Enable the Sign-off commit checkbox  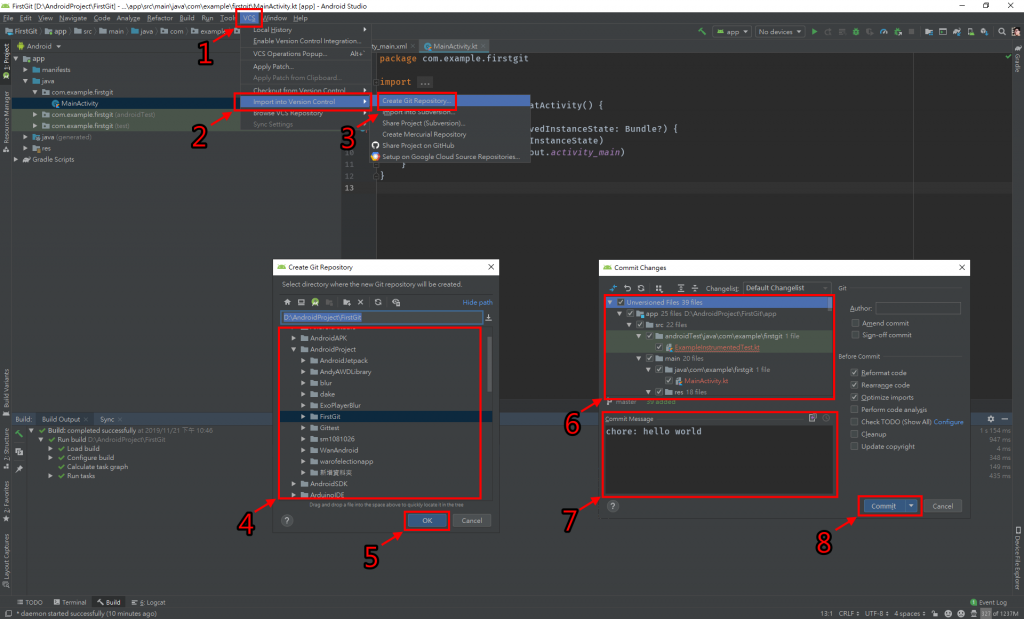854,335
